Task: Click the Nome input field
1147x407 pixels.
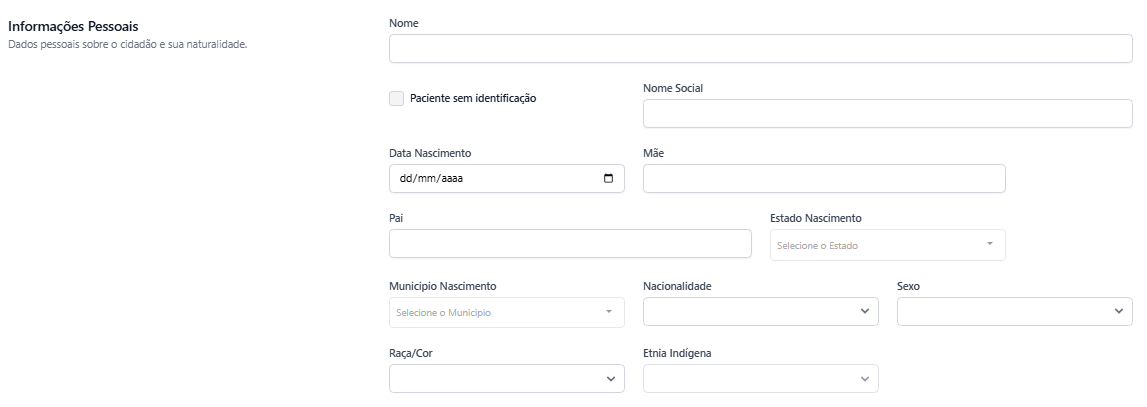Action: point(761,48)
